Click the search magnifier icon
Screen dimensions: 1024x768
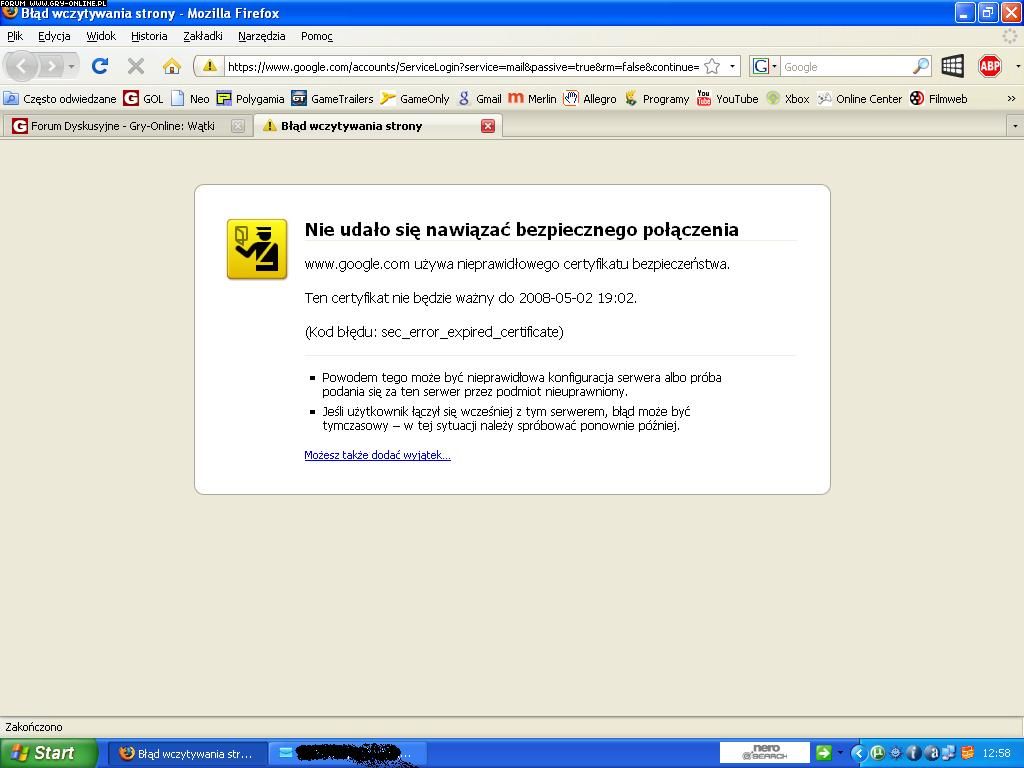tap(920, 66)
